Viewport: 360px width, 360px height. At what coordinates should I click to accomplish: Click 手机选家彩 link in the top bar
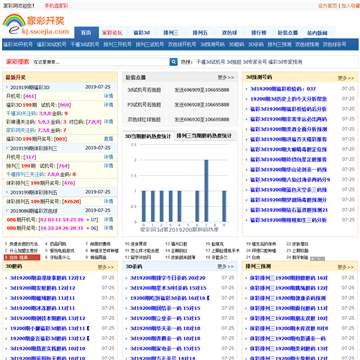tap(56, 6)
